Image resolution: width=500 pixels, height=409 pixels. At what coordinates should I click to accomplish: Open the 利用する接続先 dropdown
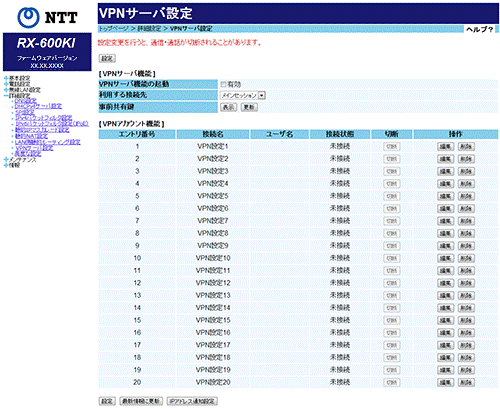coord(243,95)
